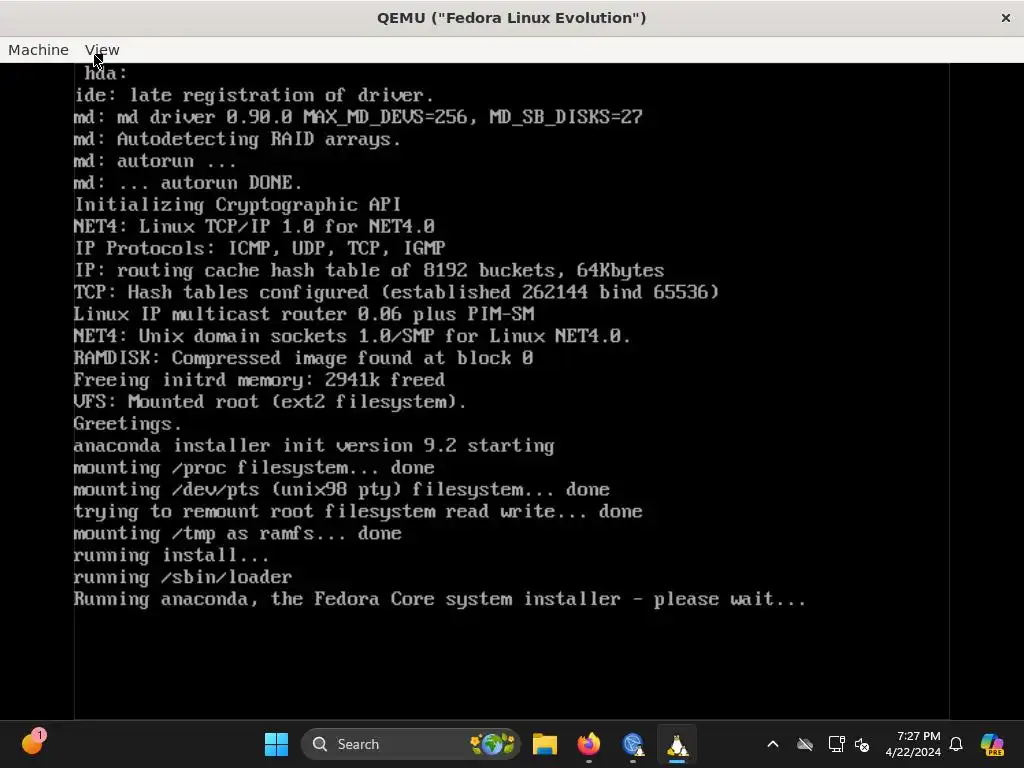Click the QEMU title bar text
The image size is (1024, 768).
[x=511, y=18]
